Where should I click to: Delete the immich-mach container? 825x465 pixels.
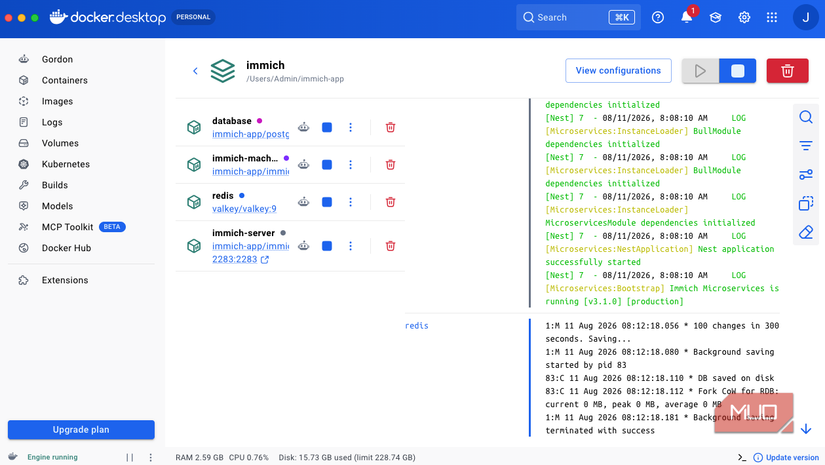click(390, 165)
